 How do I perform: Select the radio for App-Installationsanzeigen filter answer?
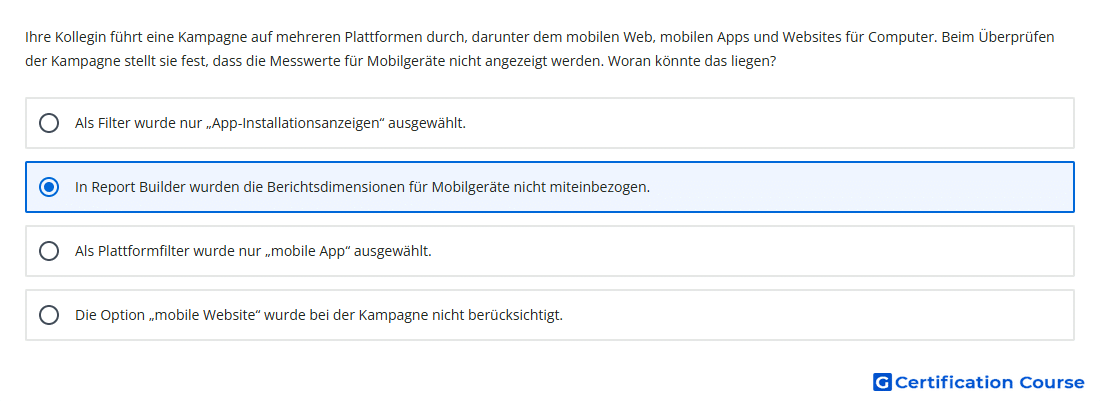pos(49,123)
